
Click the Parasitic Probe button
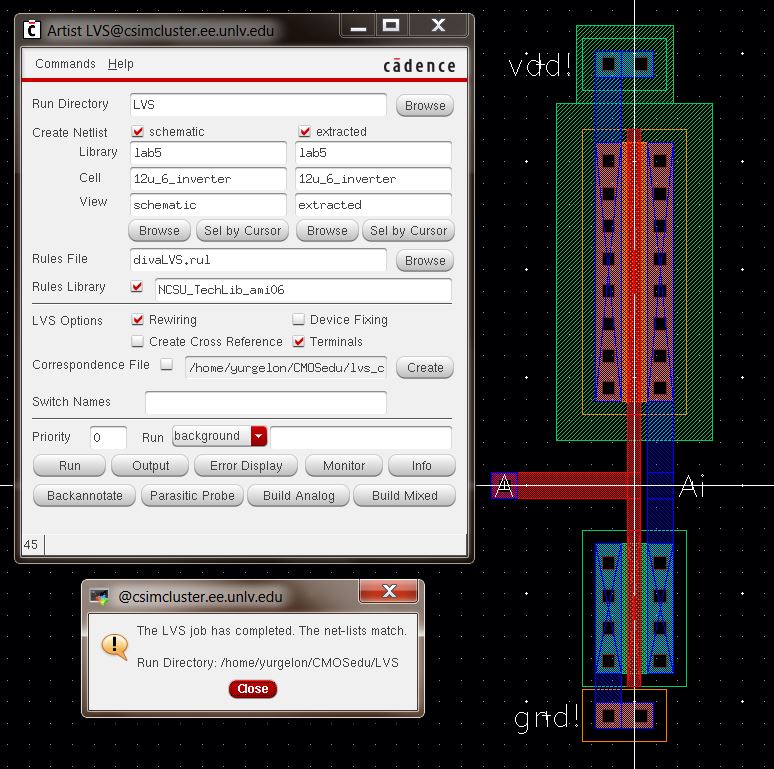tap(192, 496)
